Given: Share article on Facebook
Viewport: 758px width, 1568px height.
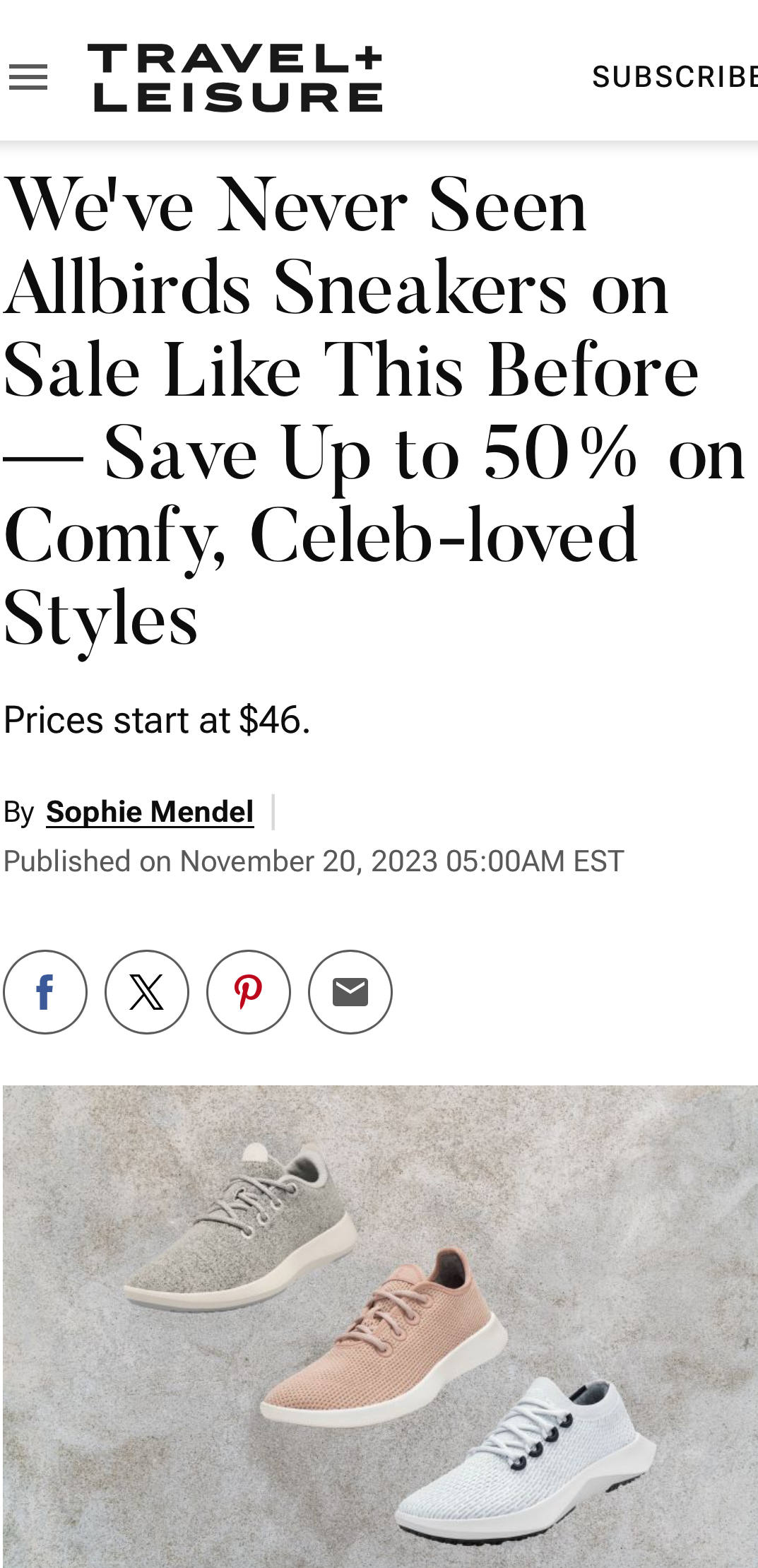Looking at the screenshot, I should tap(45, 991).
